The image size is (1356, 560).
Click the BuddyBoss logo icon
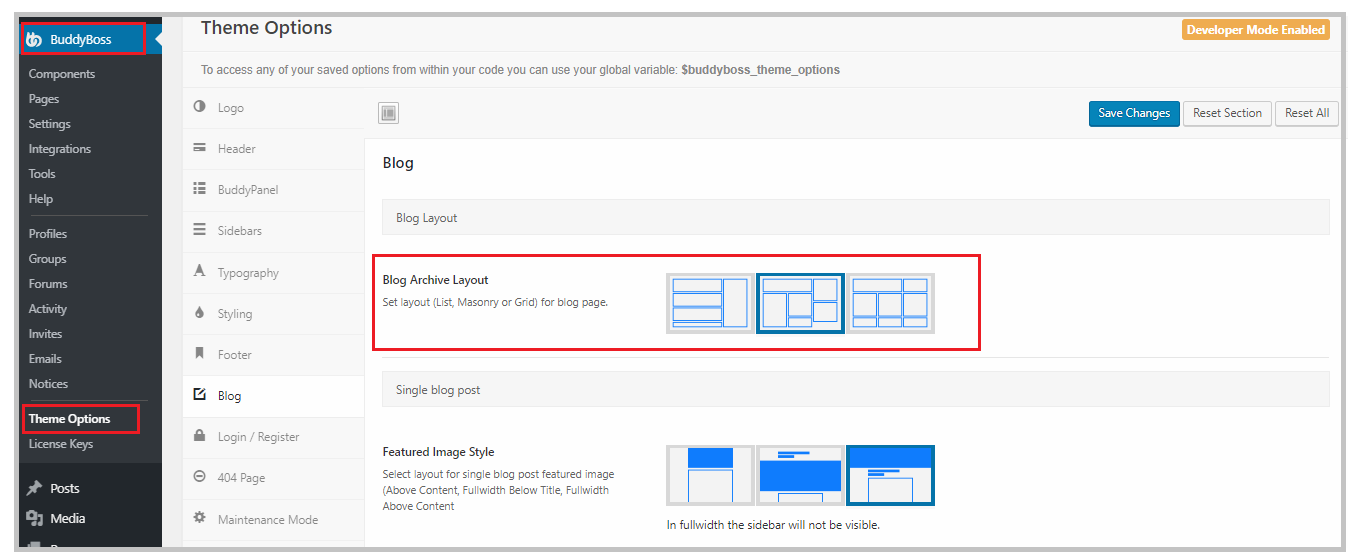[x=33, y=40]
